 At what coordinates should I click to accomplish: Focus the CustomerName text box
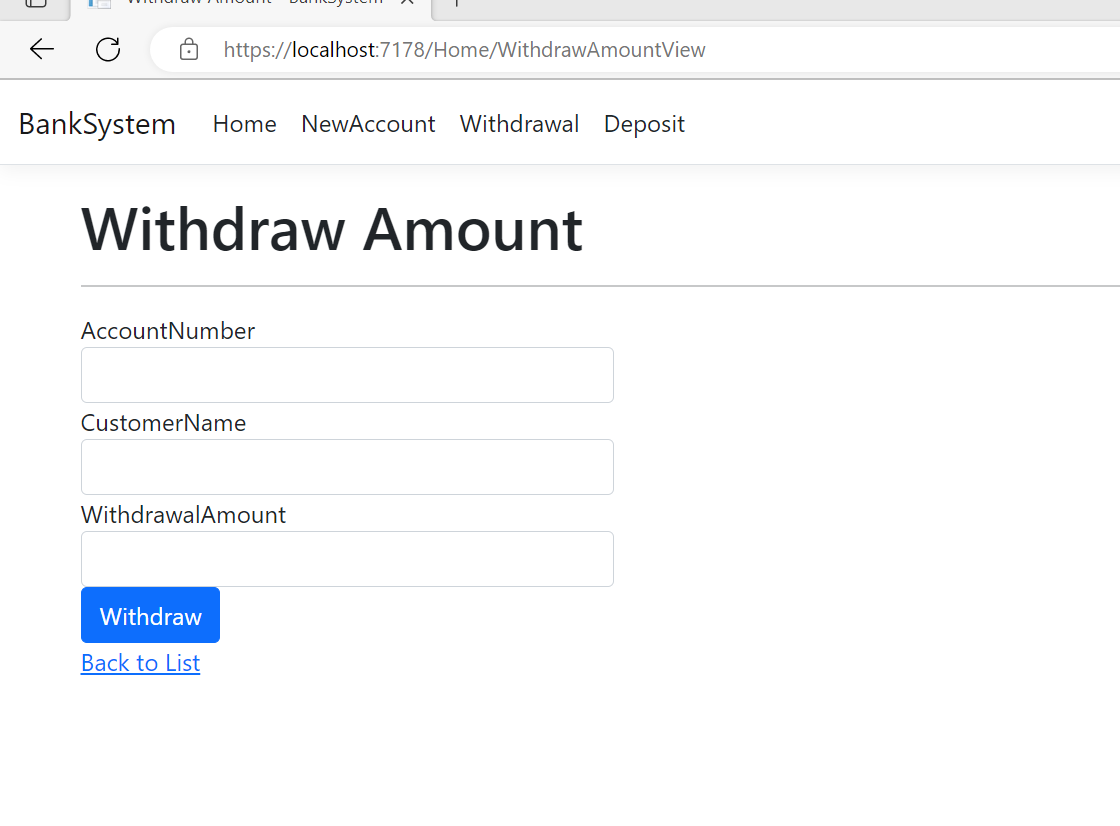tap(347, 467)
